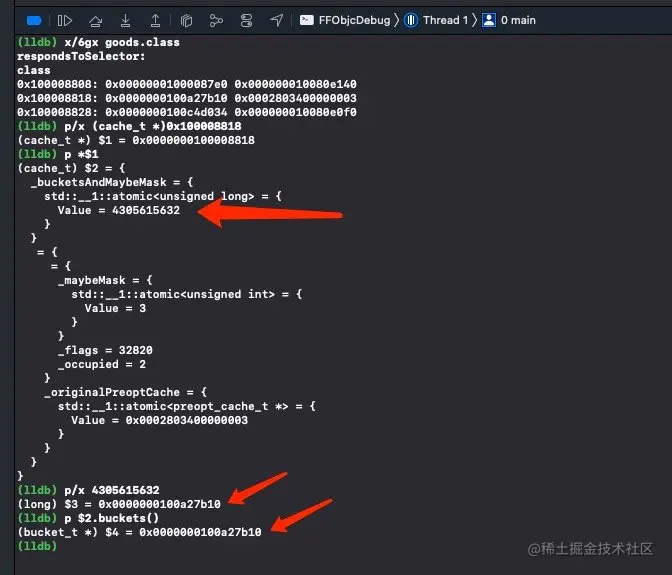Click the 'respondsToSelector:' output line
This screenshot has width=672, height=575.
pos(81,57)
